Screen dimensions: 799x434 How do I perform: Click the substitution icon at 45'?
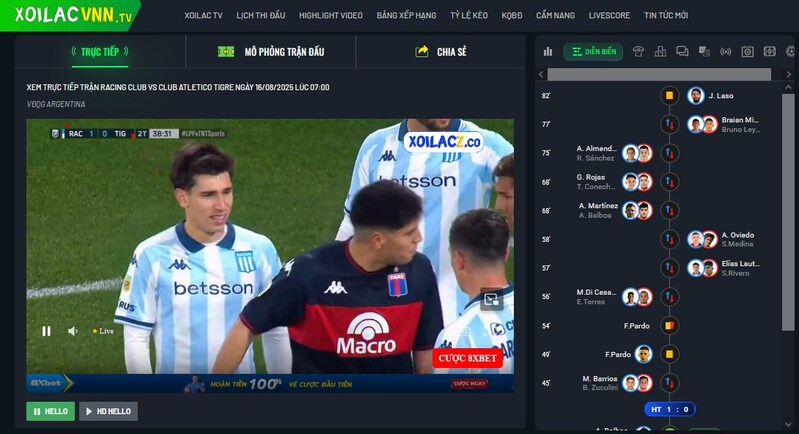pyautogui.click(x=670, y=383)
